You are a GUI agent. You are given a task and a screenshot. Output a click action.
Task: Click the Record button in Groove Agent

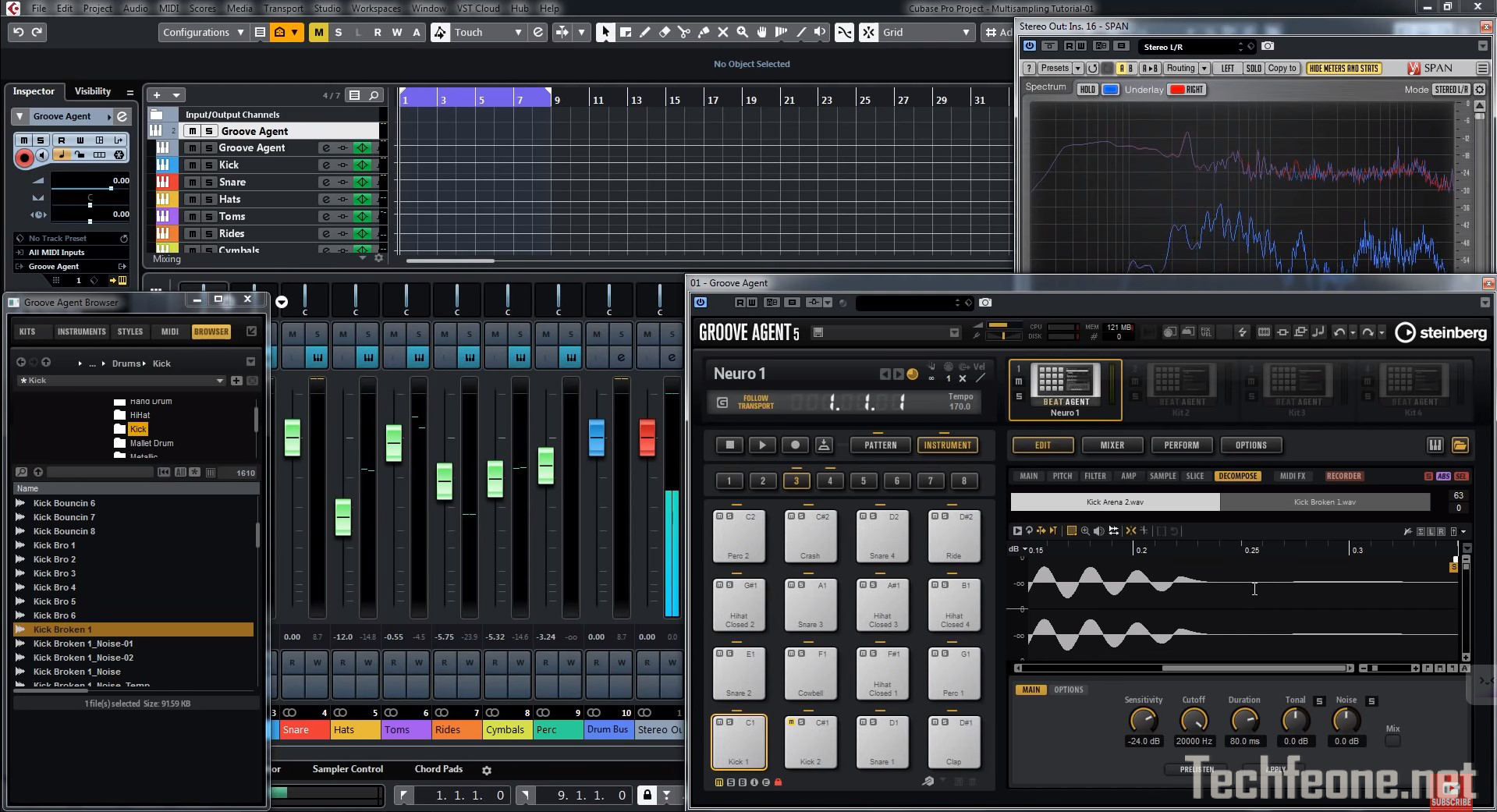(x=795, y=445)
